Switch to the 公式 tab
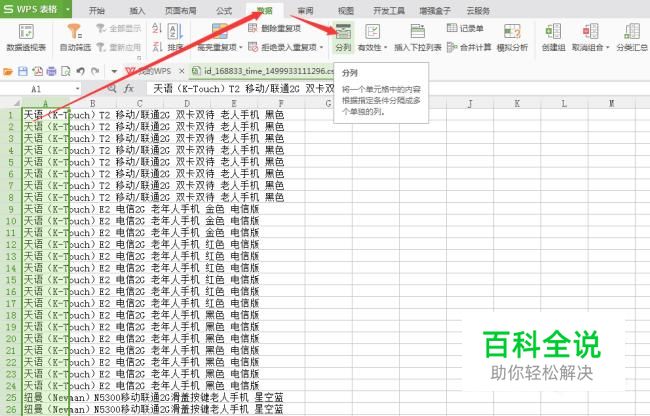 pyautogui.click(x=224, y=10)
